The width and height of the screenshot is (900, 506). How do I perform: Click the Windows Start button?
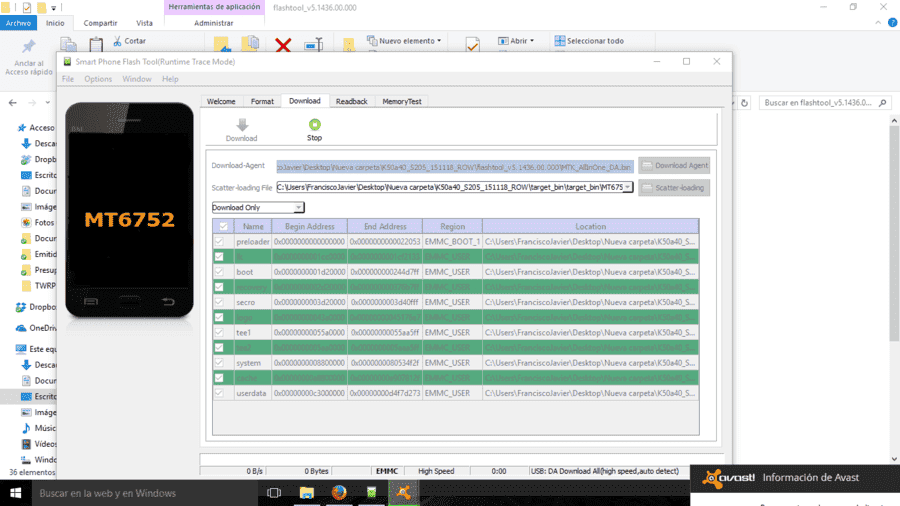point(15,493)
